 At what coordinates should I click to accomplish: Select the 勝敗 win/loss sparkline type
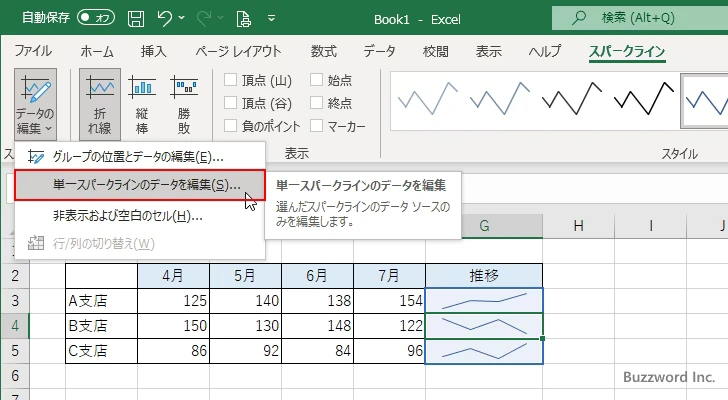pyautogui.click(x=184, y=104)
